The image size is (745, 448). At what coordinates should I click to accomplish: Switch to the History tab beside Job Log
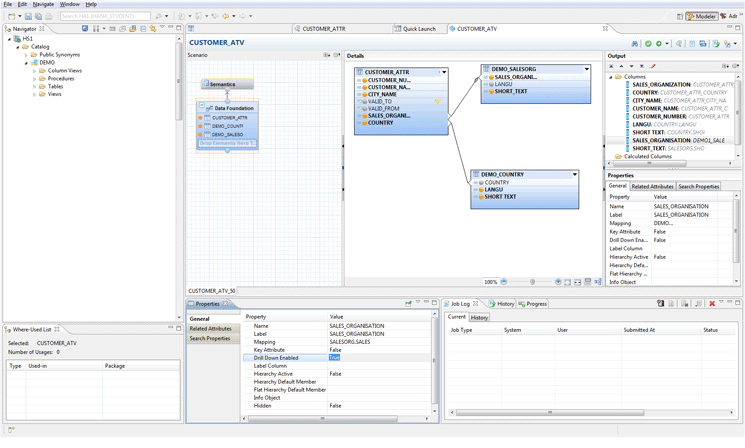[x=503, y=303]
